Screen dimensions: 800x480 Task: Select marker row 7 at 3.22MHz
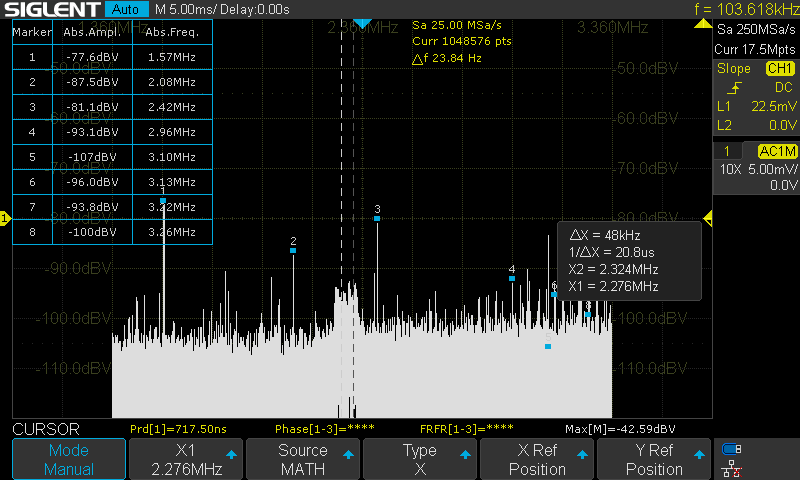pos(112,207)
